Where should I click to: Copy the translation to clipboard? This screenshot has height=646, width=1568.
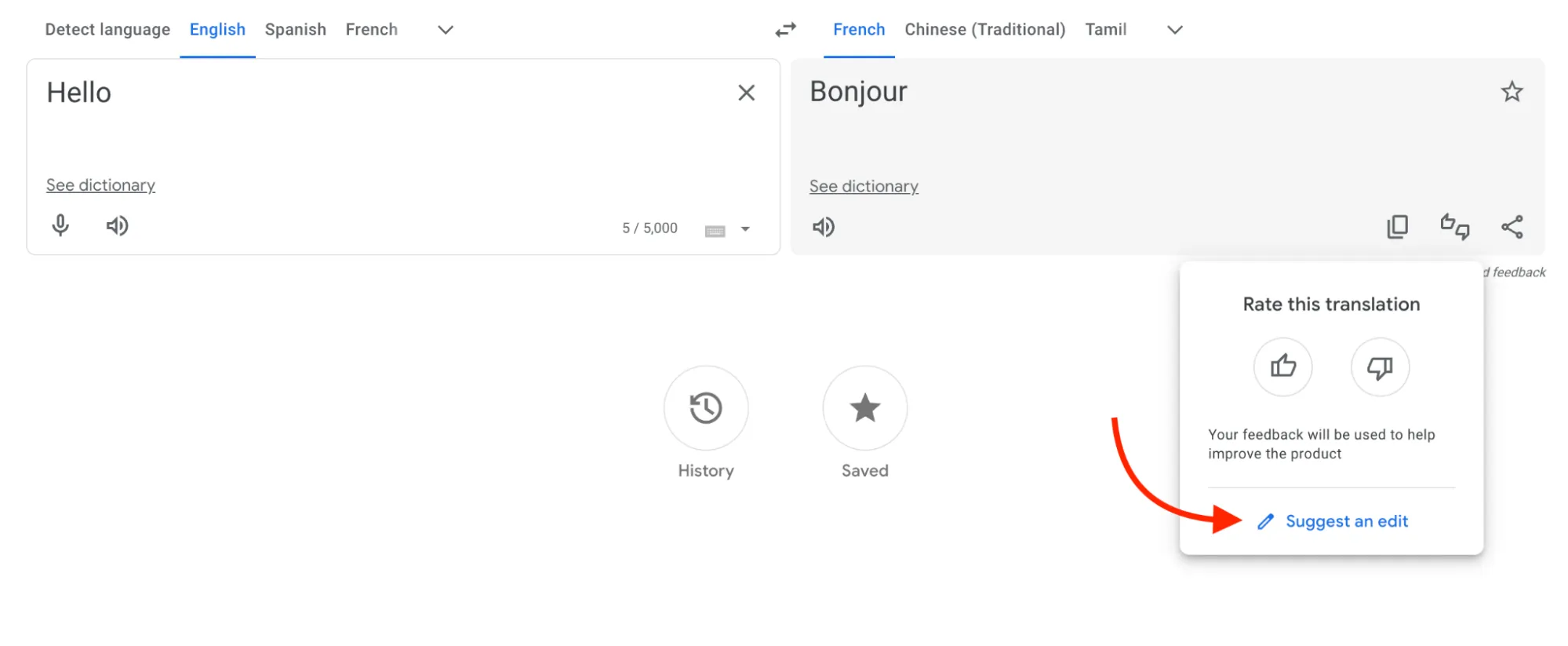pyautogui.click(x=1396, y=226)
